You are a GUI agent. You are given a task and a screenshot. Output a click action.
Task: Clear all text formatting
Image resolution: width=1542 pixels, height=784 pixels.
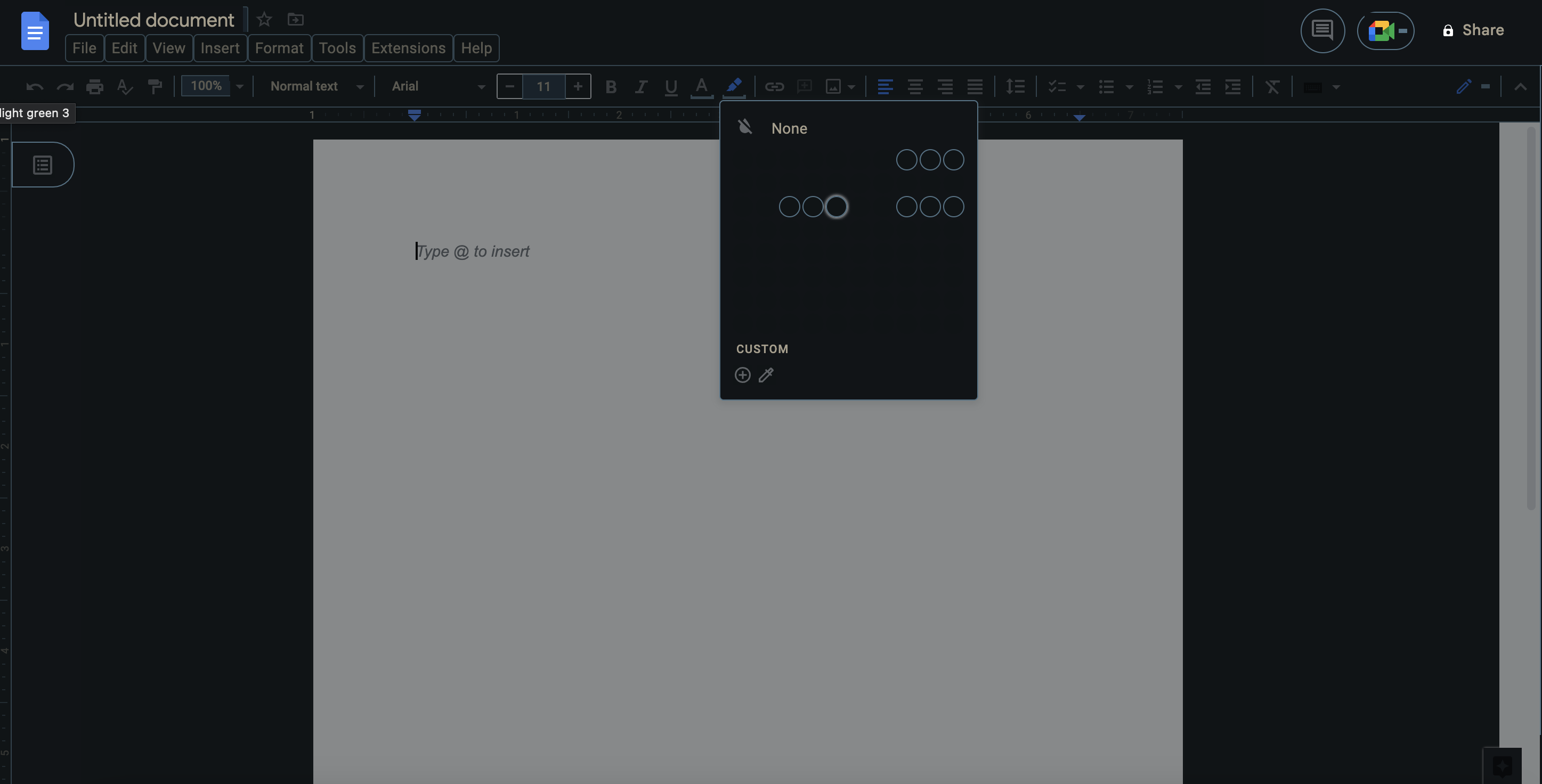[1271, 86]
